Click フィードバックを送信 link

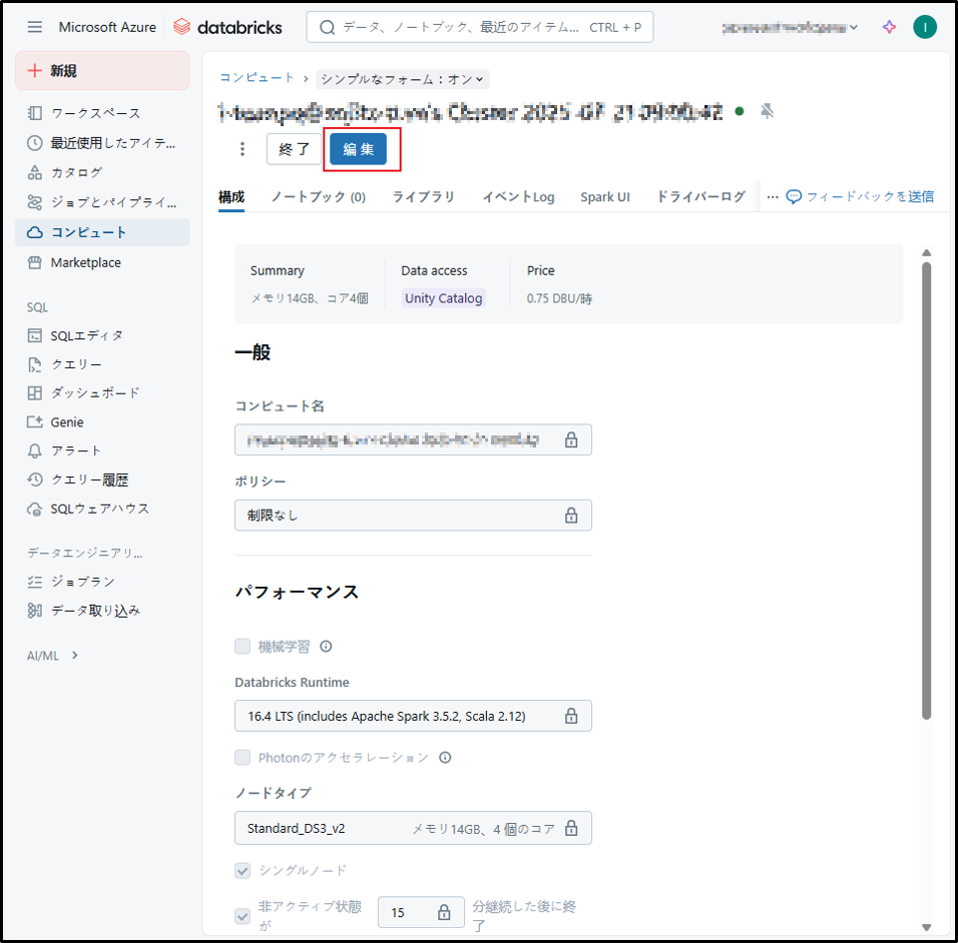(x=860, y=197)
